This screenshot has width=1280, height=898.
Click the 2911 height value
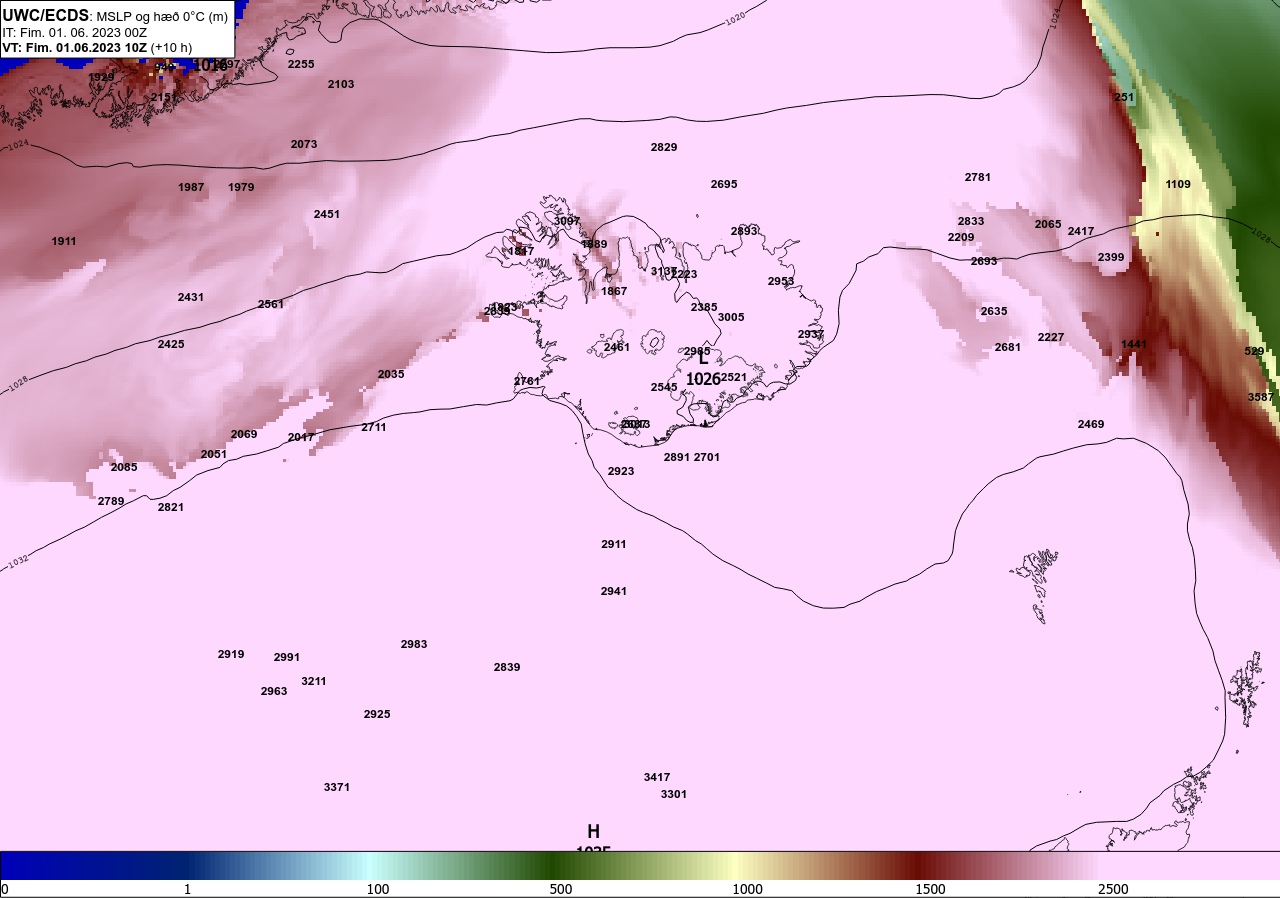coord(614,544)
